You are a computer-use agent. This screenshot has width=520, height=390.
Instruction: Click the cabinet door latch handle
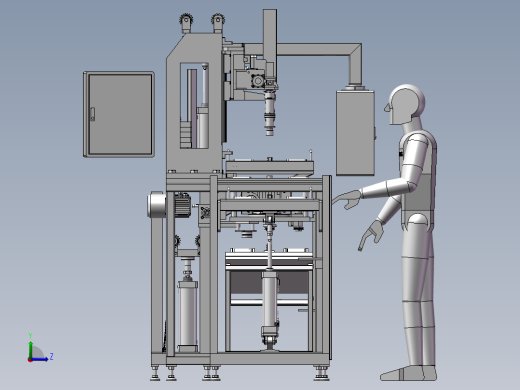93,114
